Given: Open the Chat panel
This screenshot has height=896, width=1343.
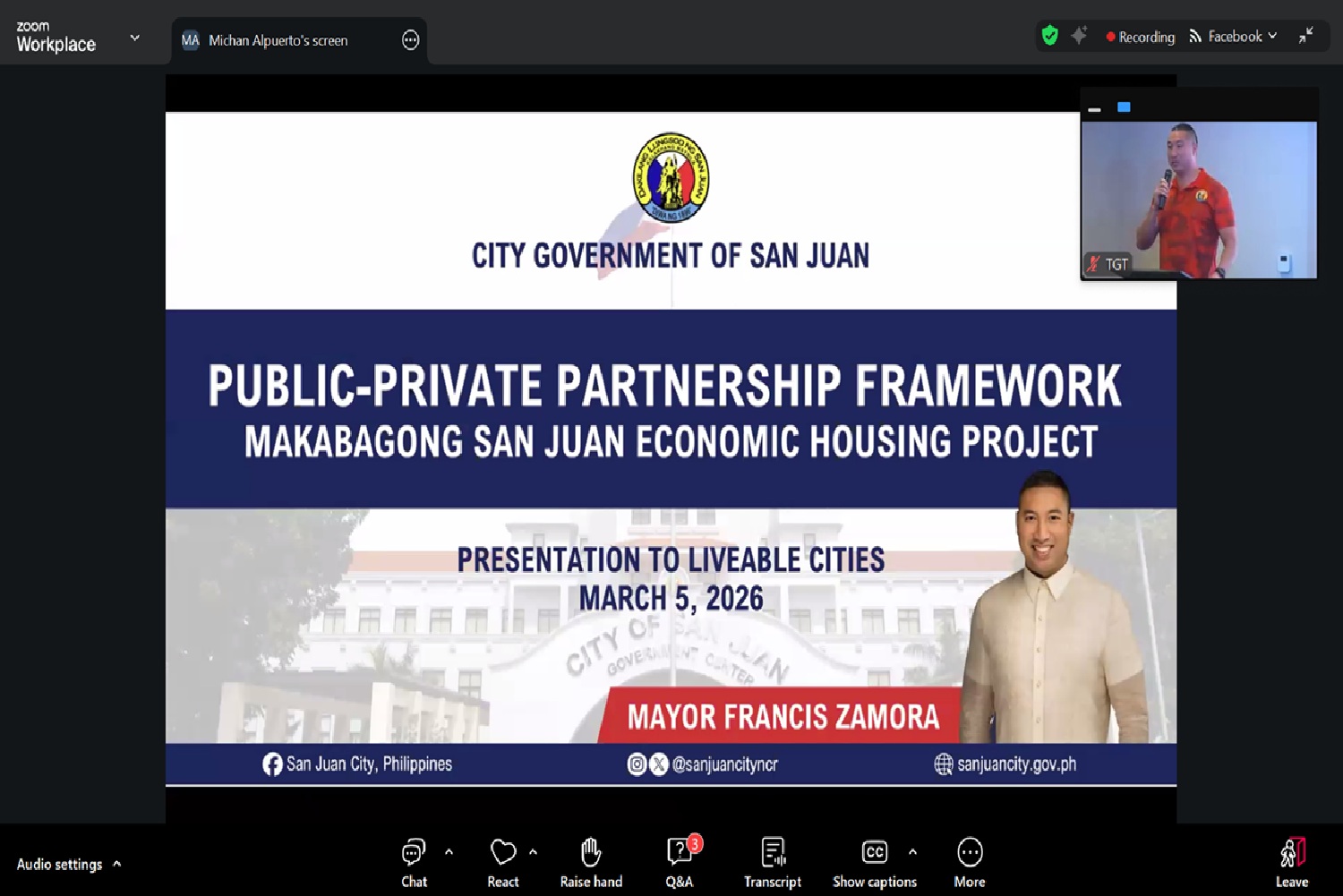Looking at the screenshot, I should tap(414, 862).
